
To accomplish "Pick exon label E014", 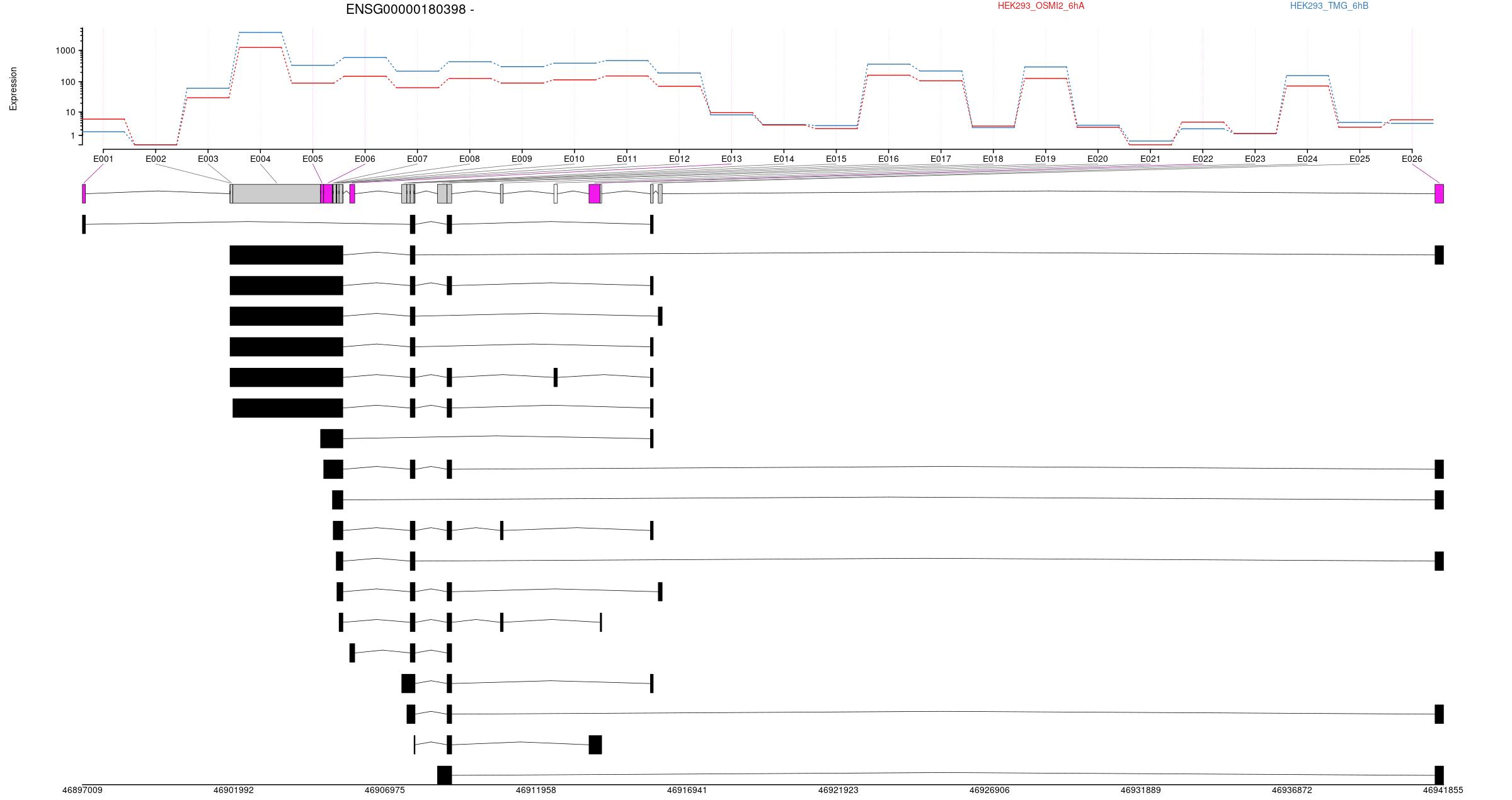I will coord(784,159).
